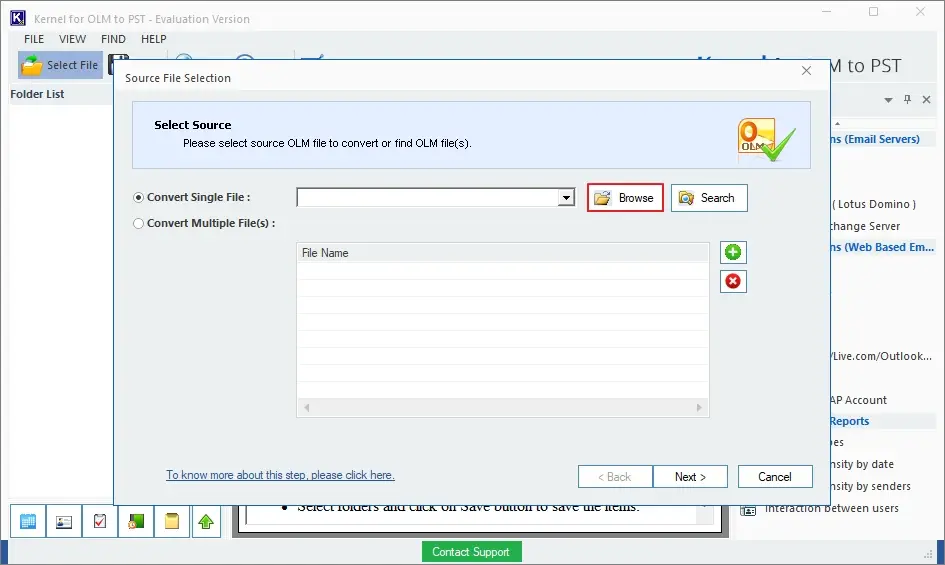
Task: Select the Reports heading in right panel
Action: tap(850, 421)
